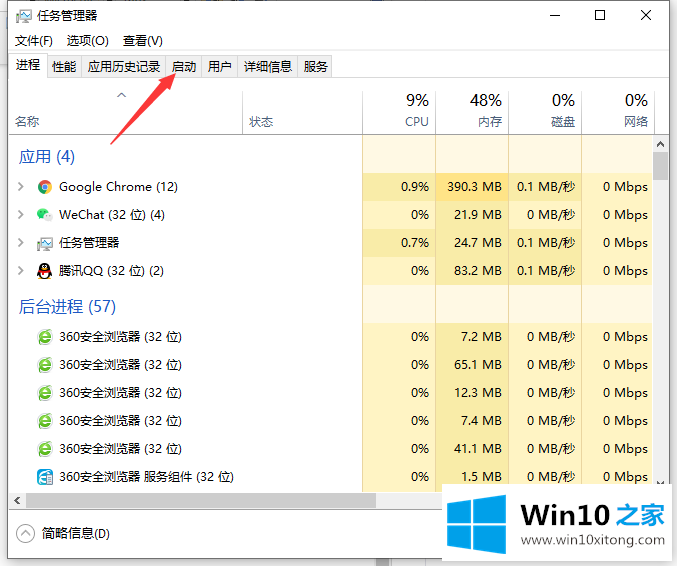Sort by the 0% 网络 column header

(618, 111)
